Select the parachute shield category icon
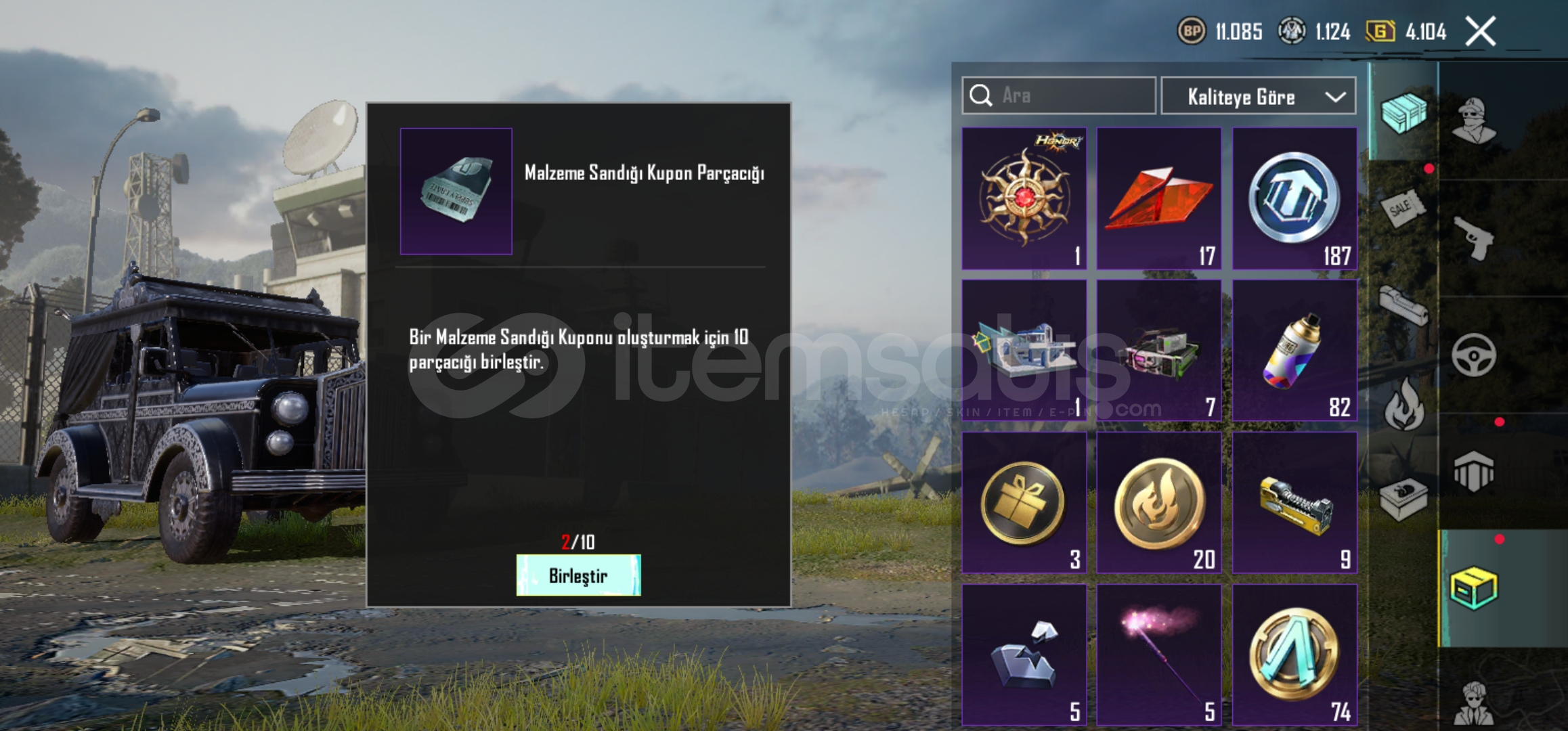This screenshot has width=1568, height=731. click(x=1474, y=472)
